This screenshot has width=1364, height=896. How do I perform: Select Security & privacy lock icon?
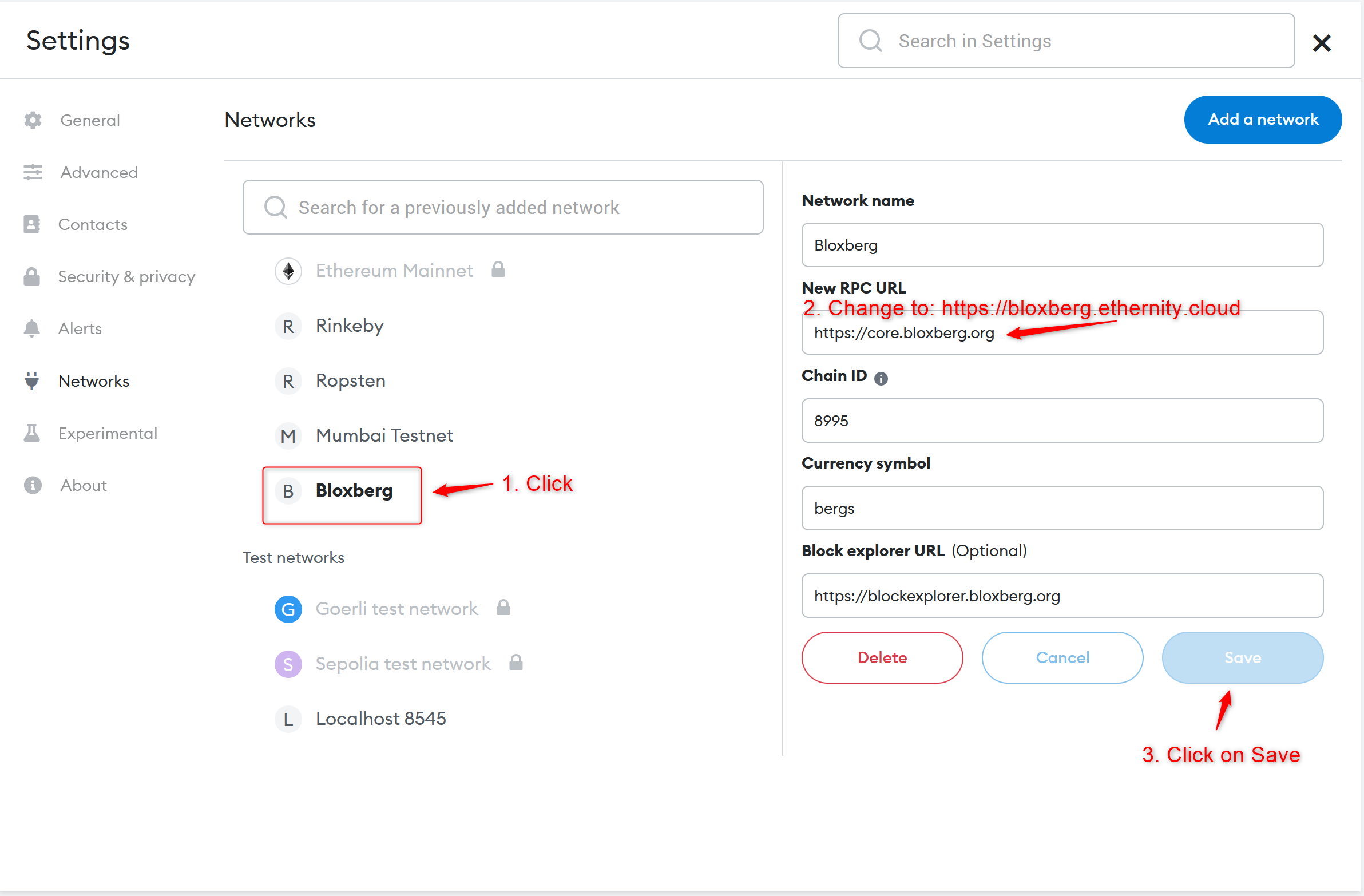pyautogui.click(x=32, y=276)
